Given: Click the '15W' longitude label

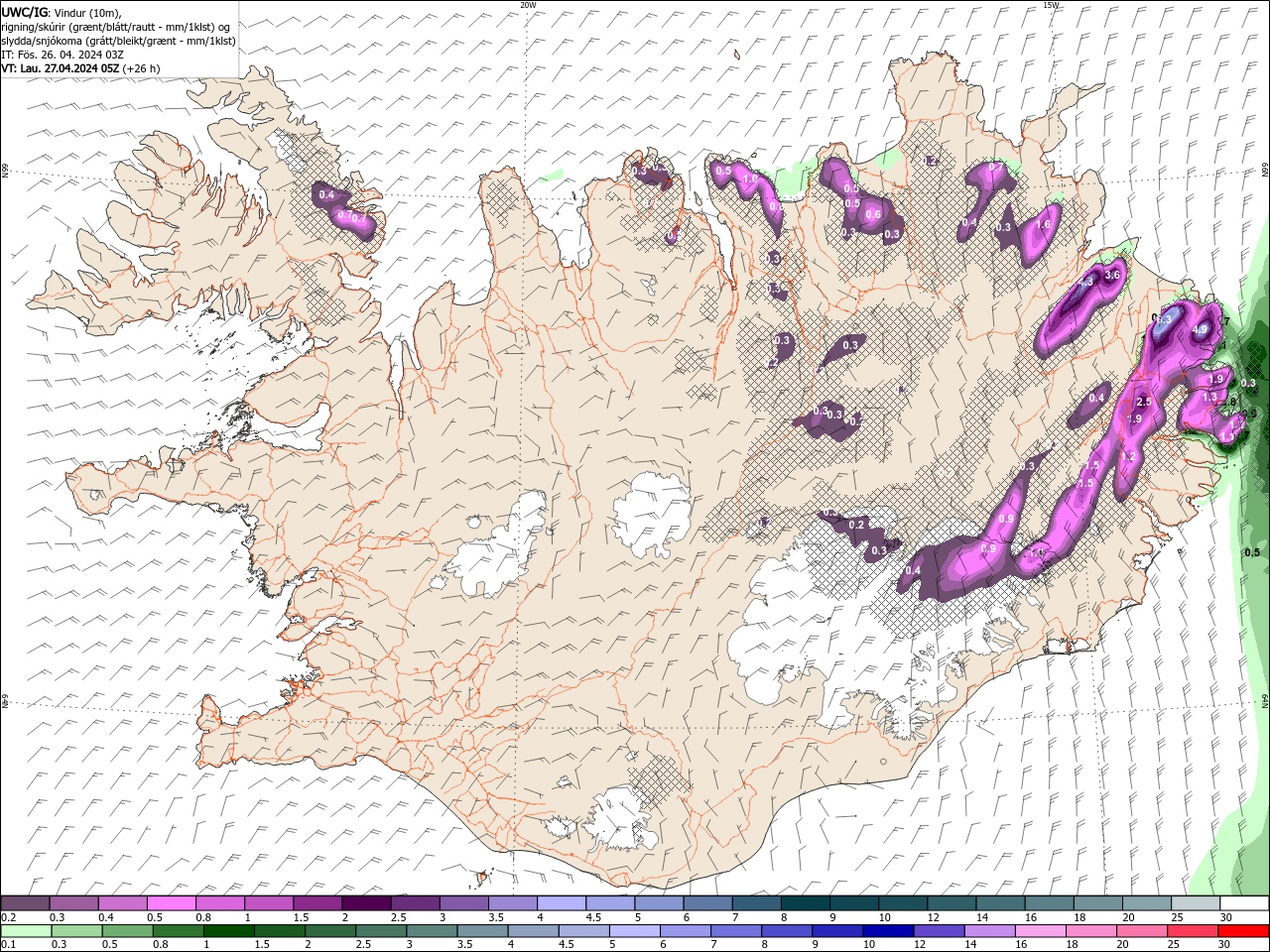Looking at the screenshot, I should (x=1051, y=5).
